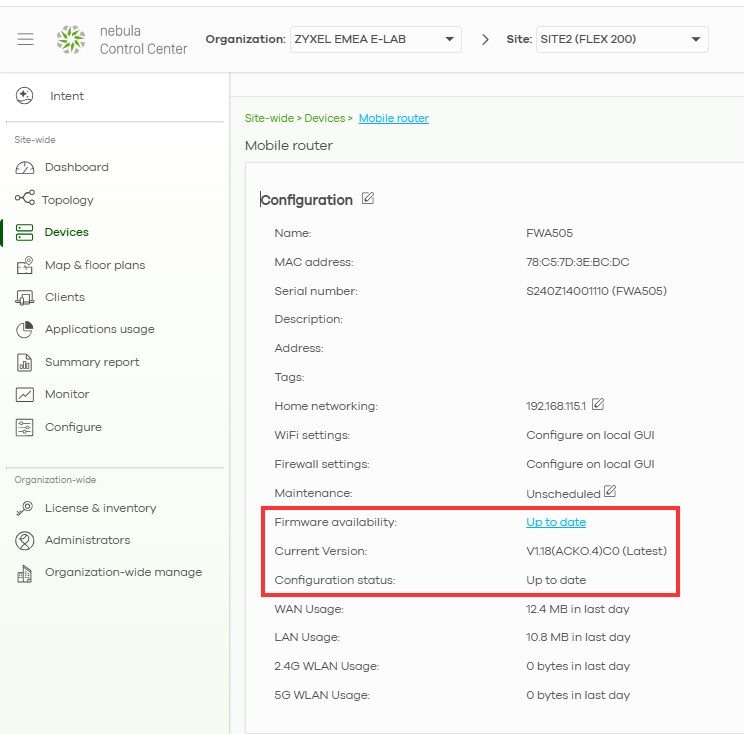The height and width of the screenshot is (734, 744).
Task: Click the Applications usage pie icon
Action: point(25,329)
